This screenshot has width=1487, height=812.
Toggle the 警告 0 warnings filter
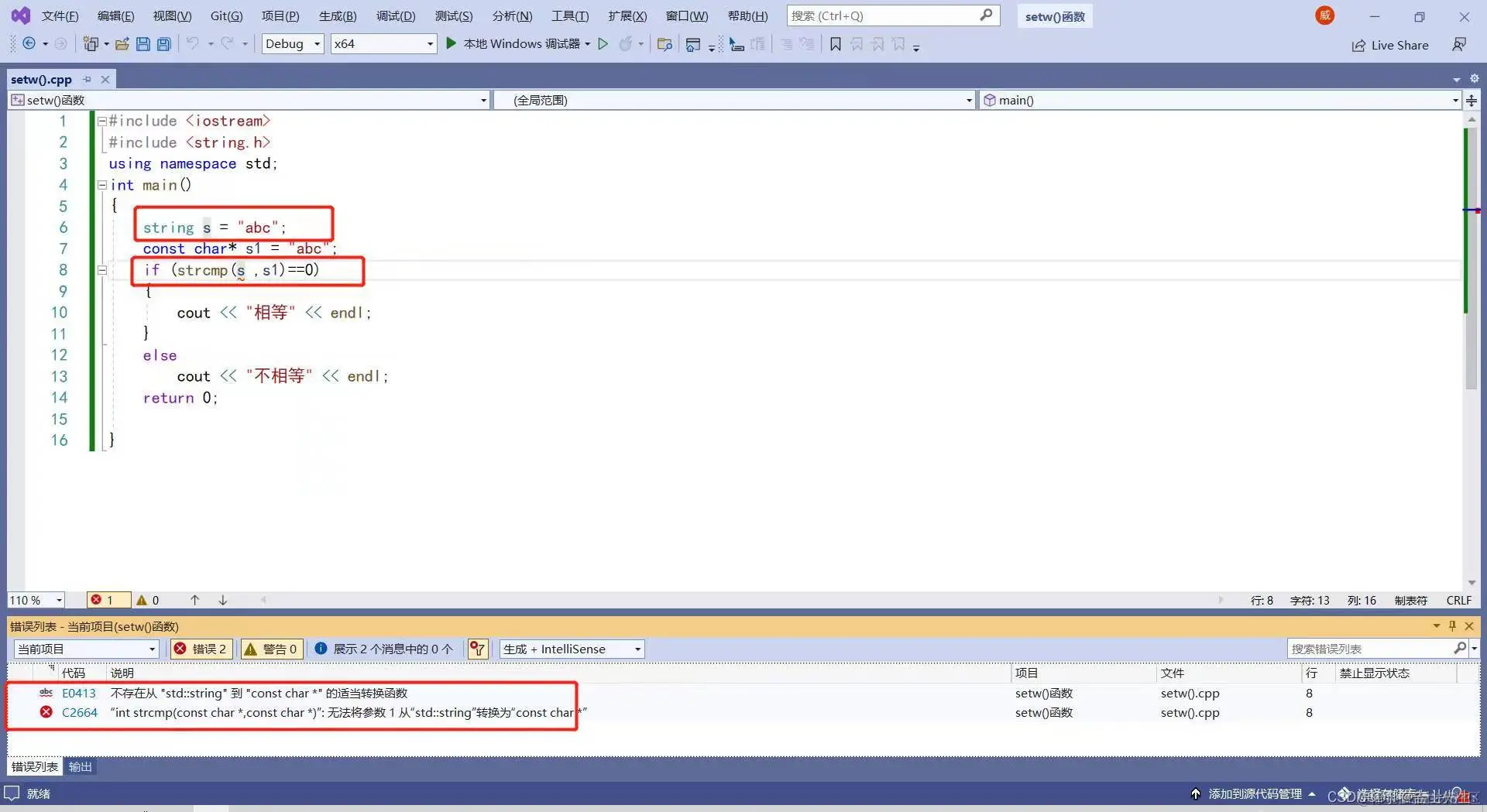click(271, 649)
